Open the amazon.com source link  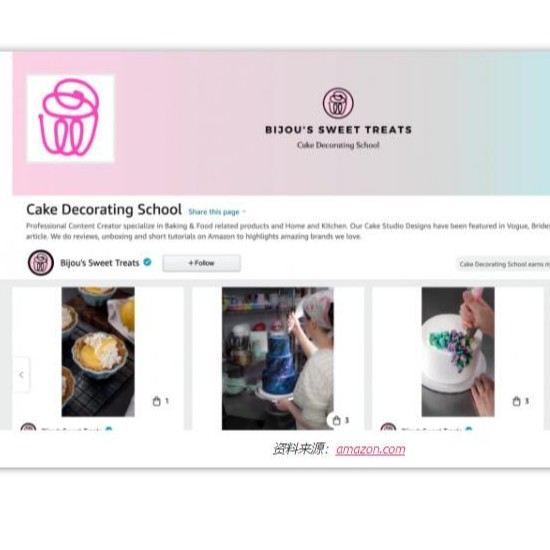click(370, 449)
